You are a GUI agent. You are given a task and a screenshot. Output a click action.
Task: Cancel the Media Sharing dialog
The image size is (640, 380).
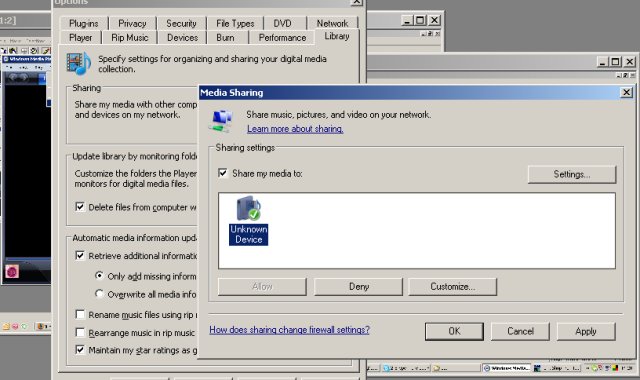coord(520,331)
